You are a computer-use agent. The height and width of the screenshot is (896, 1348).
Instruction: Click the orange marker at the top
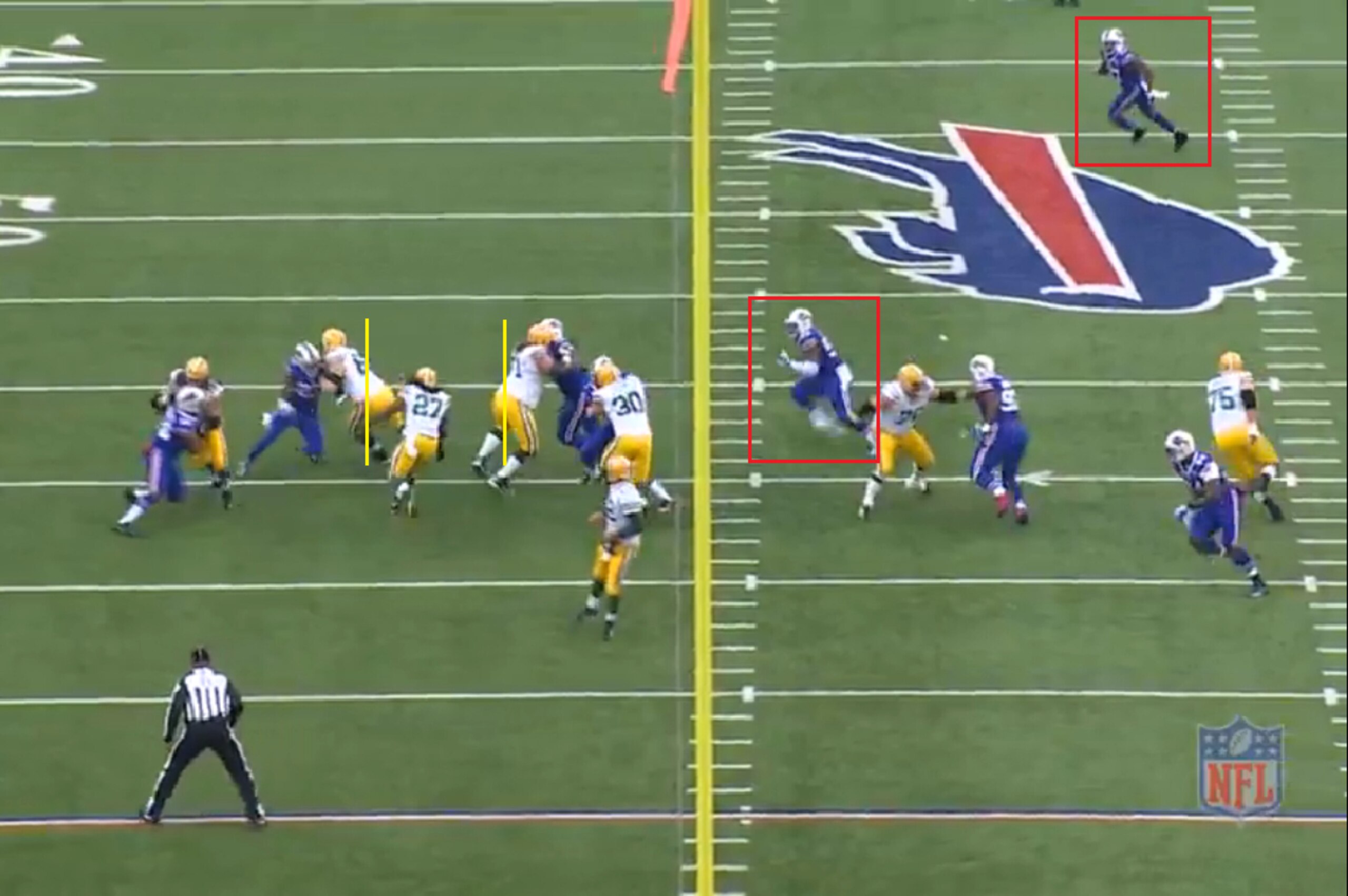pos(676,45)
